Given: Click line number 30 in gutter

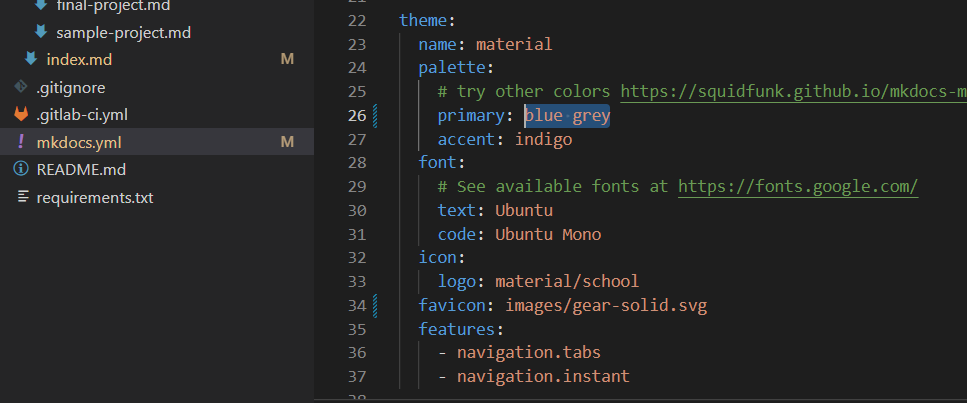Looking at the screenshot, I should pyautogui.click(x=357, y=210).
